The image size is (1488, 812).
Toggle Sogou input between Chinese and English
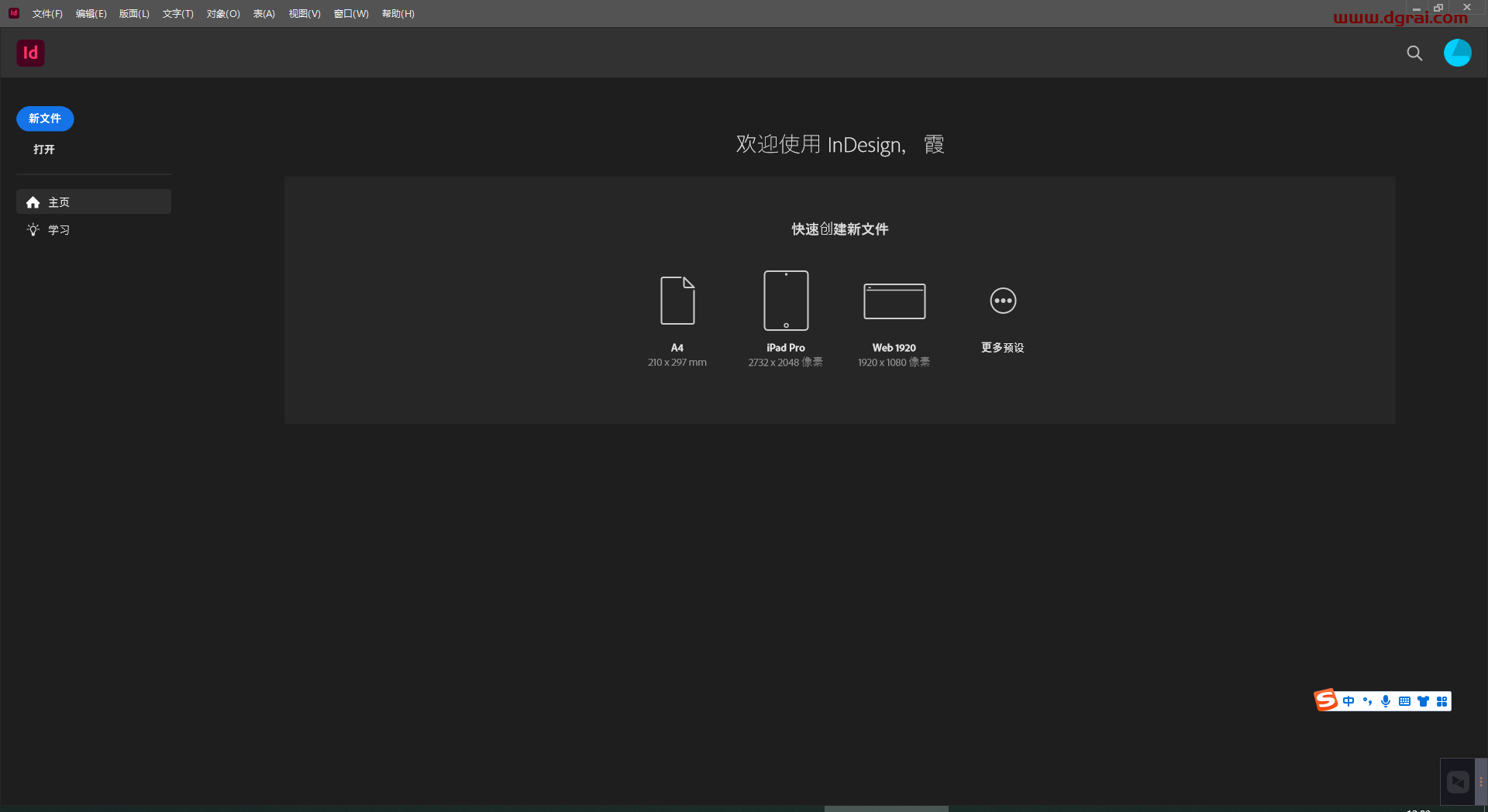coord(1350,701)
